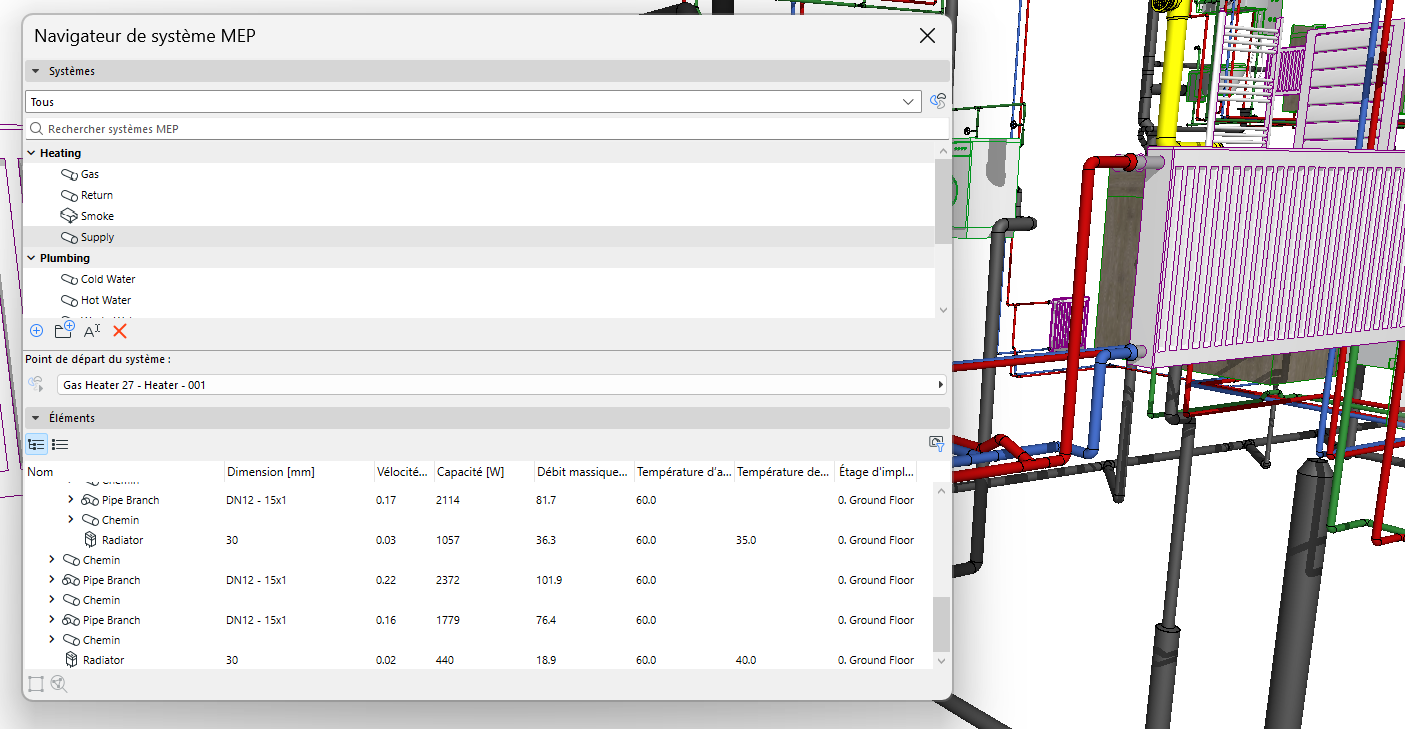The image size is (1405, 729).
Task: Click the systems list scroll-down arrow
Action: (x=942, y=310)
